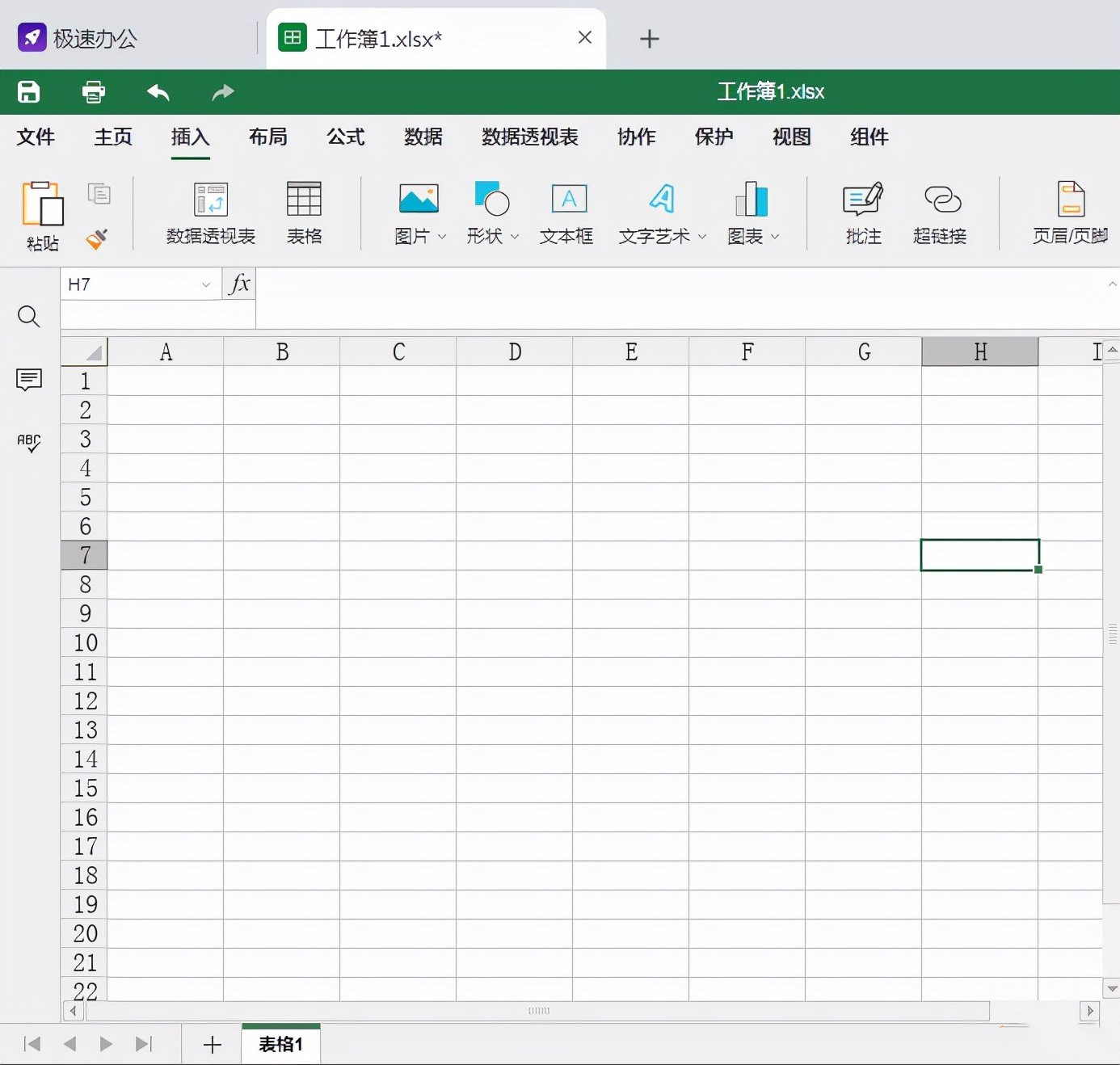
Task: Go to the last sheet
Action: (144, 1044)
